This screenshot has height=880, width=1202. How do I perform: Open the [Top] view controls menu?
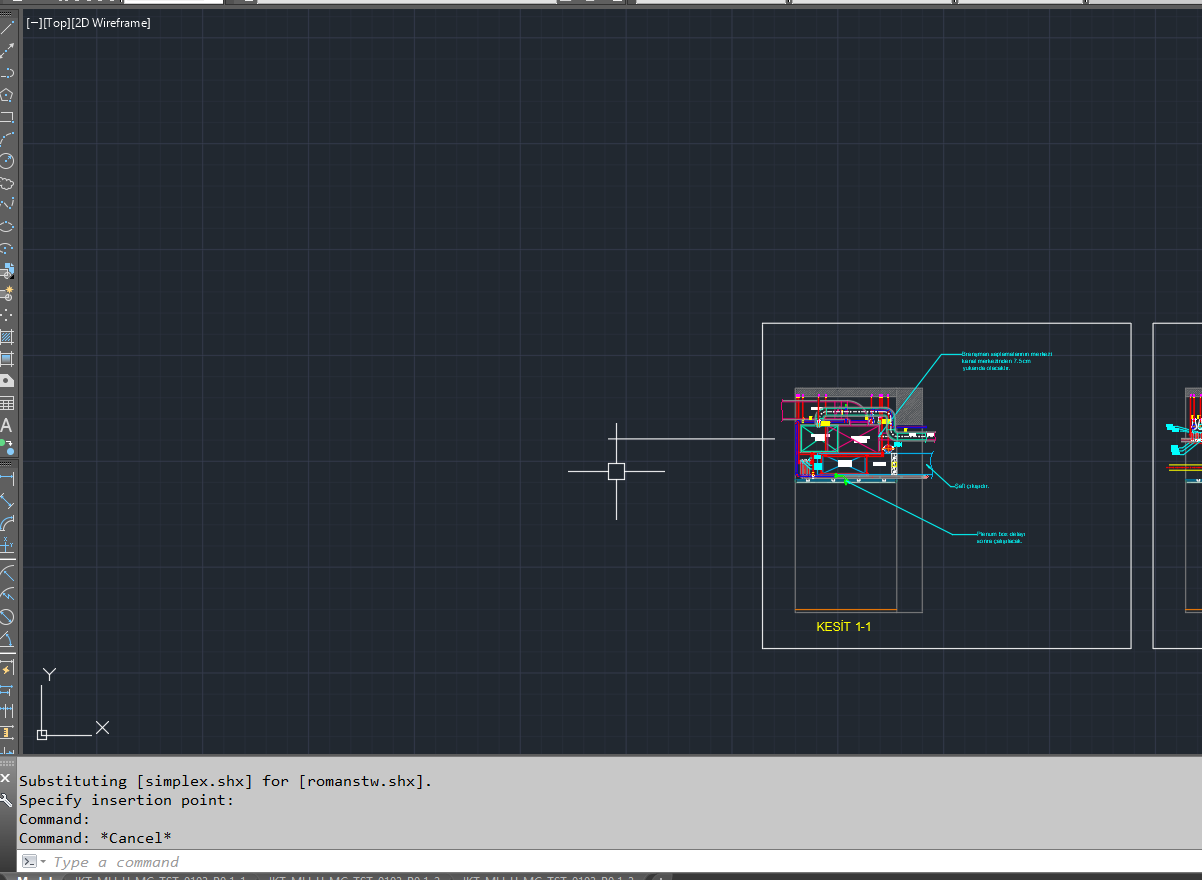coord(56,23)
